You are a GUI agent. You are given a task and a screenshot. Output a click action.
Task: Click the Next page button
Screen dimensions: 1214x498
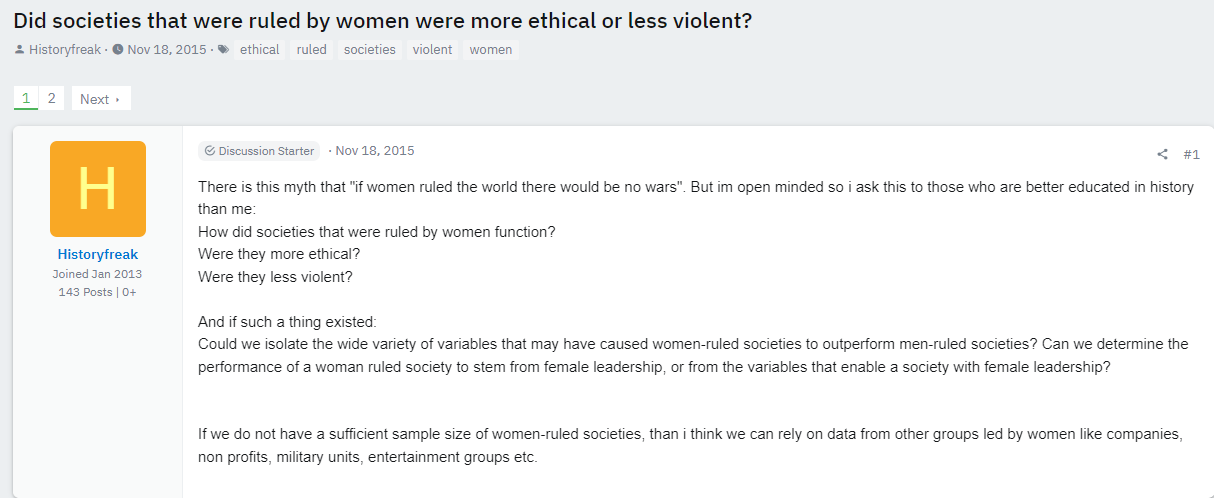pyautogui.click(x=100, y=99)
